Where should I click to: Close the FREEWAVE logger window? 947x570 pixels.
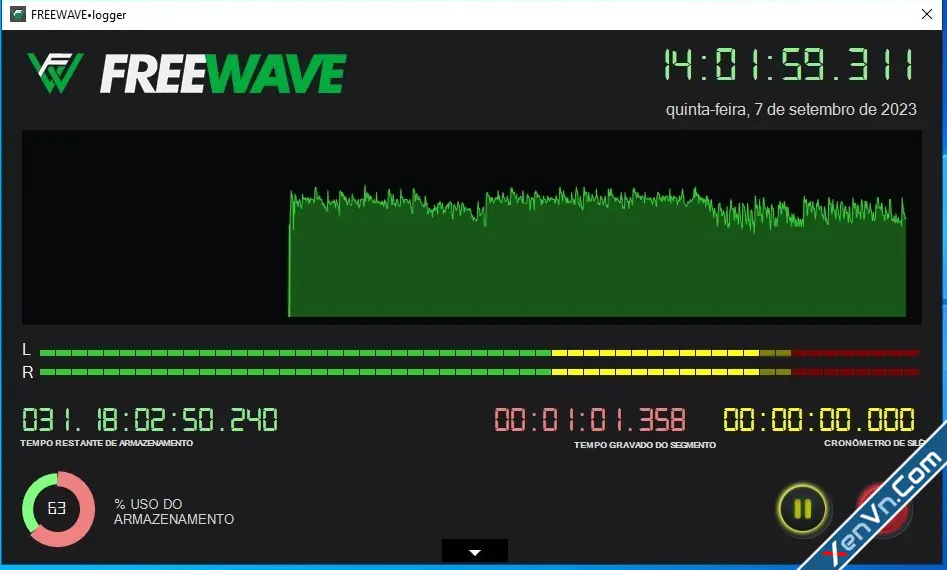[927, 14]
